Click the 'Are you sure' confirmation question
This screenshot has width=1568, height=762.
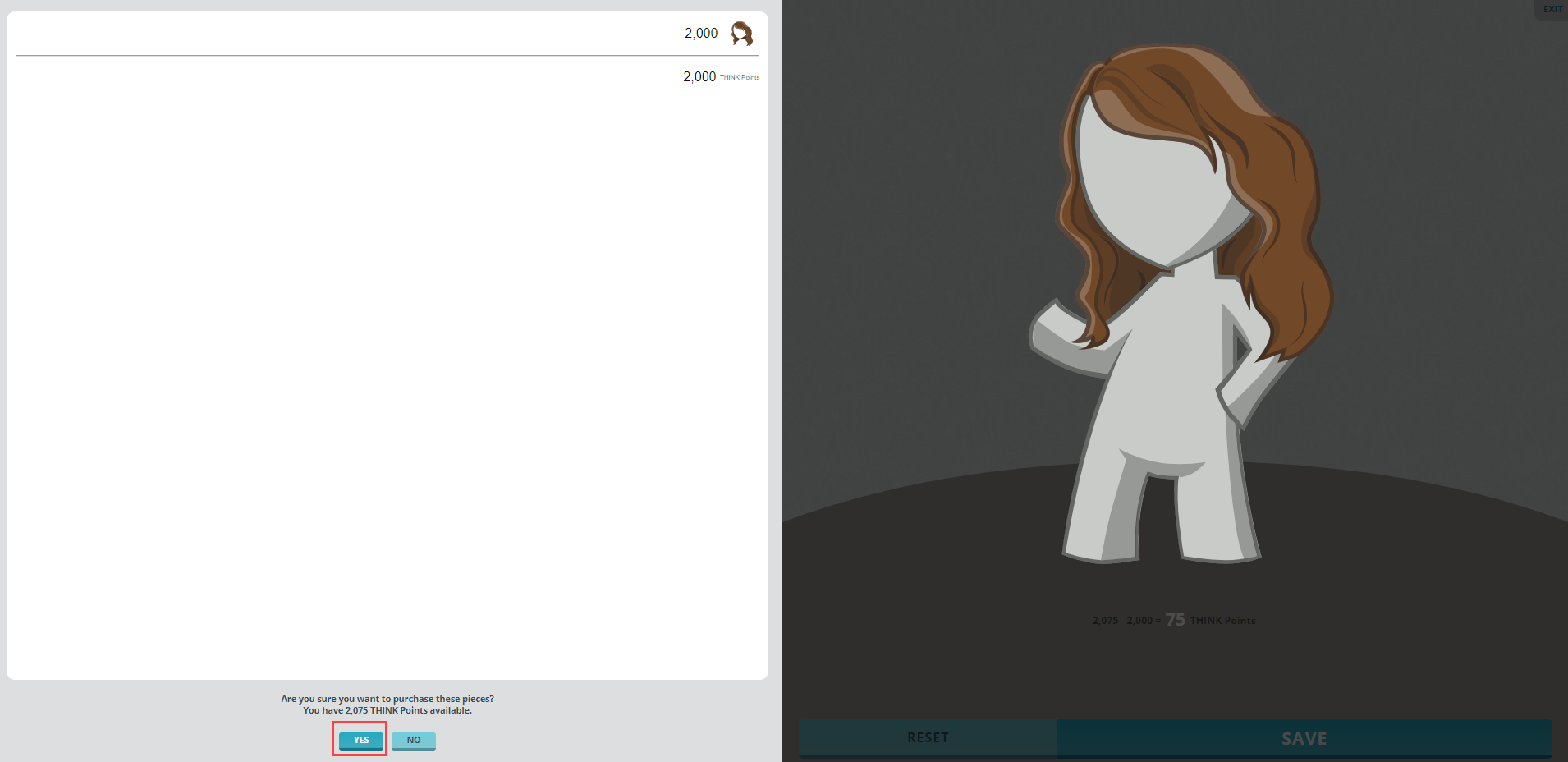pos(387,699)
